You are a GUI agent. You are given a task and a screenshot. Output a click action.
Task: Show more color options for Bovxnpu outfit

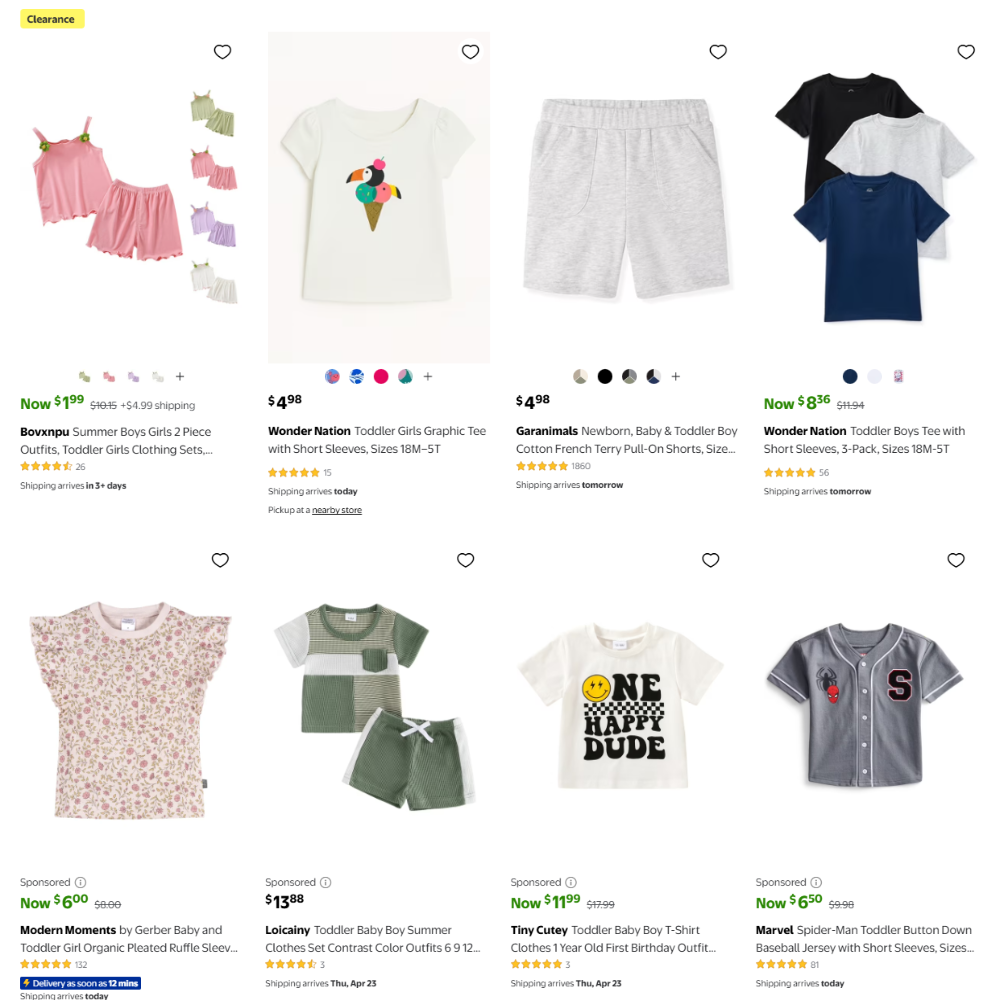(x=180, y=377)
